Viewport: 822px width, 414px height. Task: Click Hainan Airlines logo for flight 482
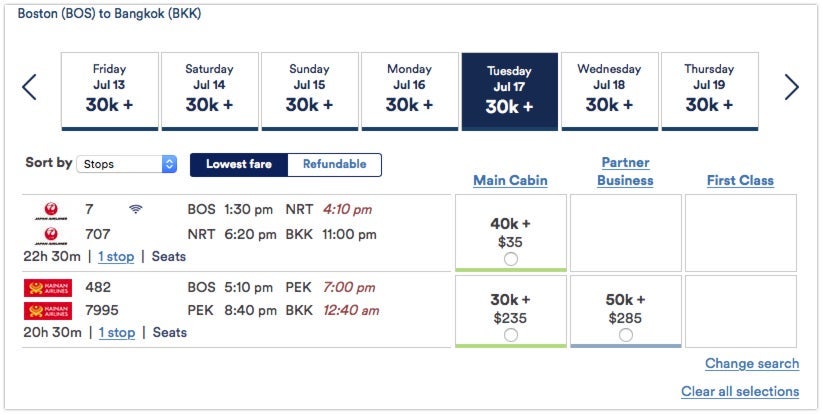point(48,287)
